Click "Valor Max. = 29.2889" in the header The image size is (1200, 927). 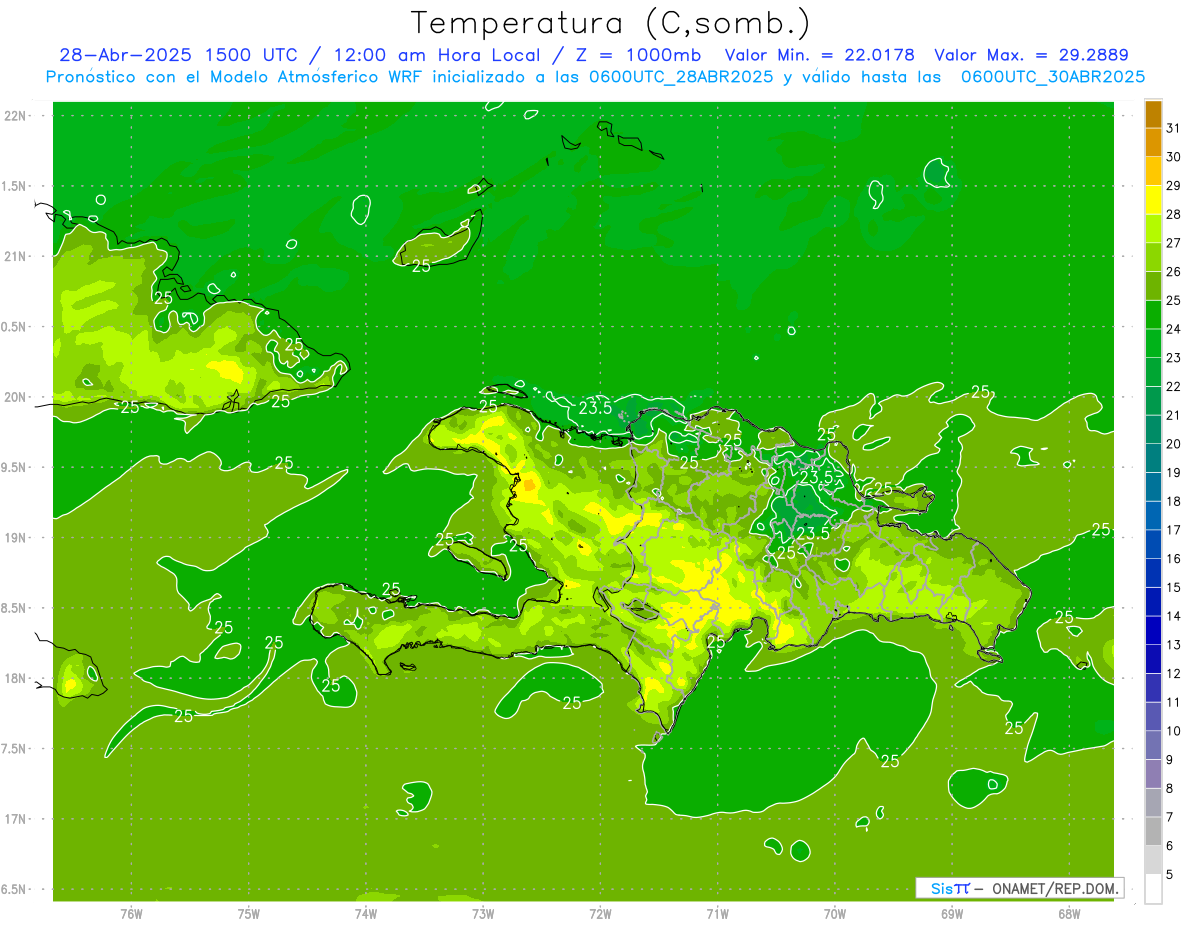pos(1031,55)
